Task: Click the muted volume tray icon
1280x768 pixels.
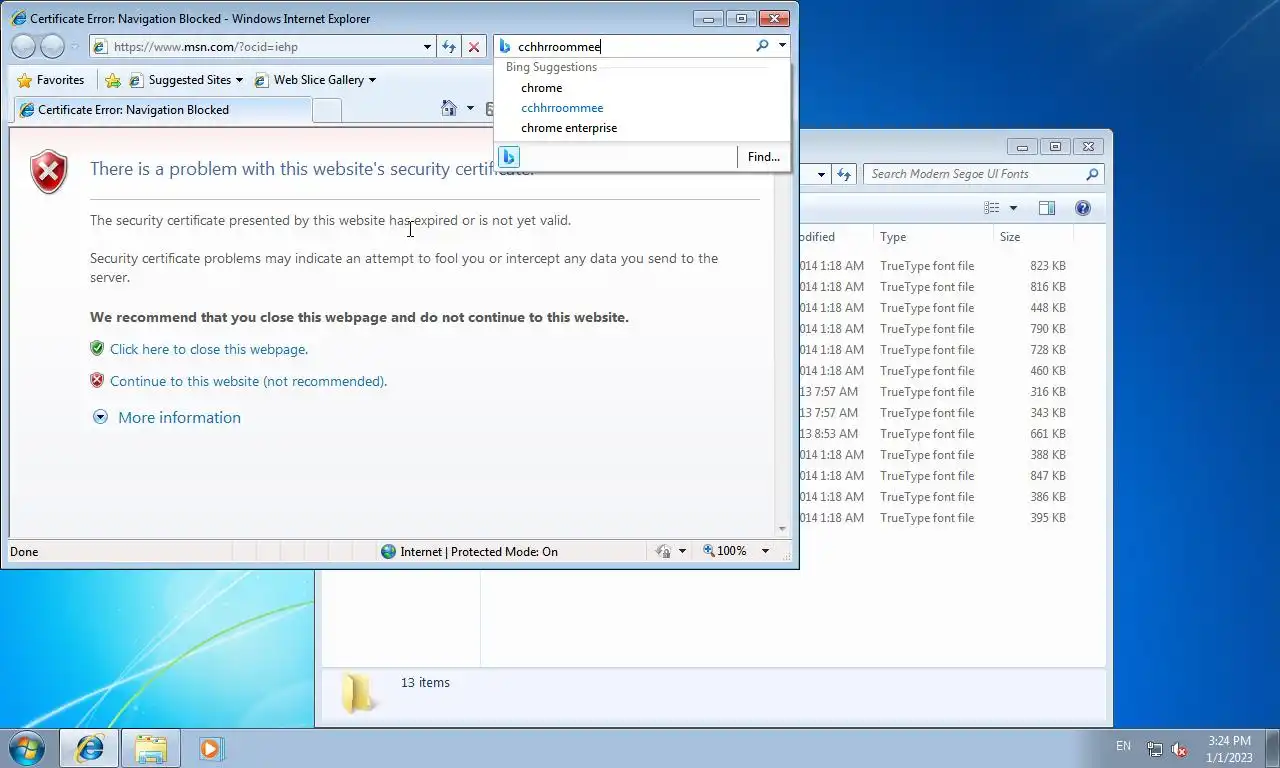Action: (1179, 749)
